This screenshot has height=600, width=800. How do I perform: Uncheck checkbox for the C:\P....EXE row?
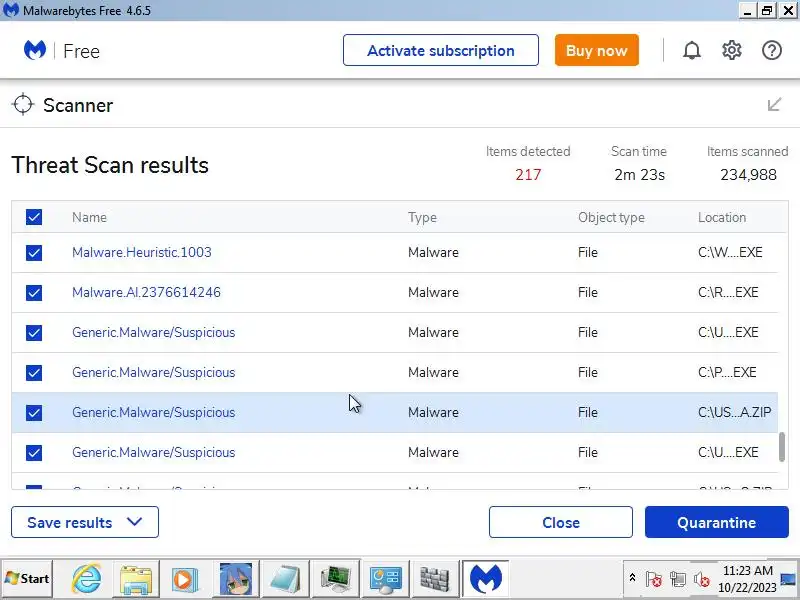34,372
